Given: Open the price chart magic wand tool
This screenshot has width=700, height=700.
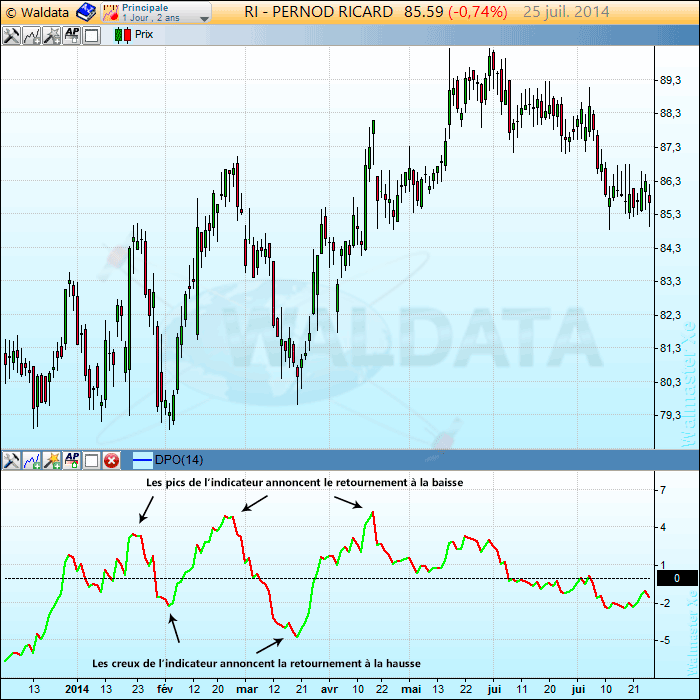Looking at the screenshot, I should (x=51, y=35).
